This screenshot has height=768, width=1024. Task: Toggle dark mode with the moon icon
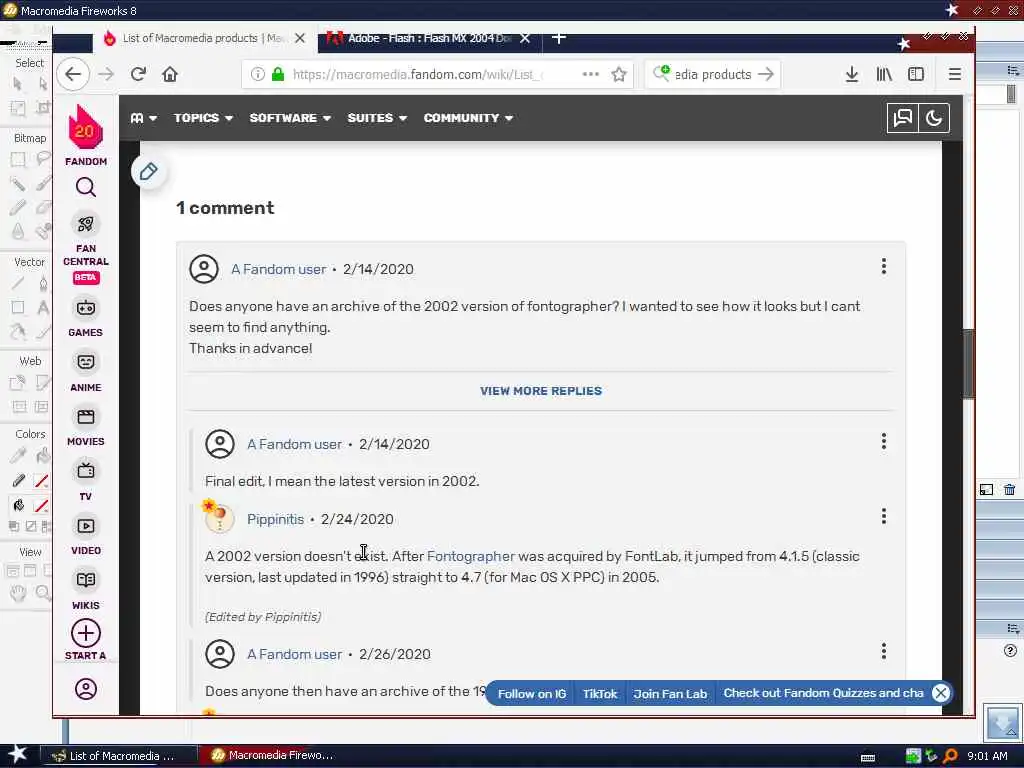(x=934, y=118)
